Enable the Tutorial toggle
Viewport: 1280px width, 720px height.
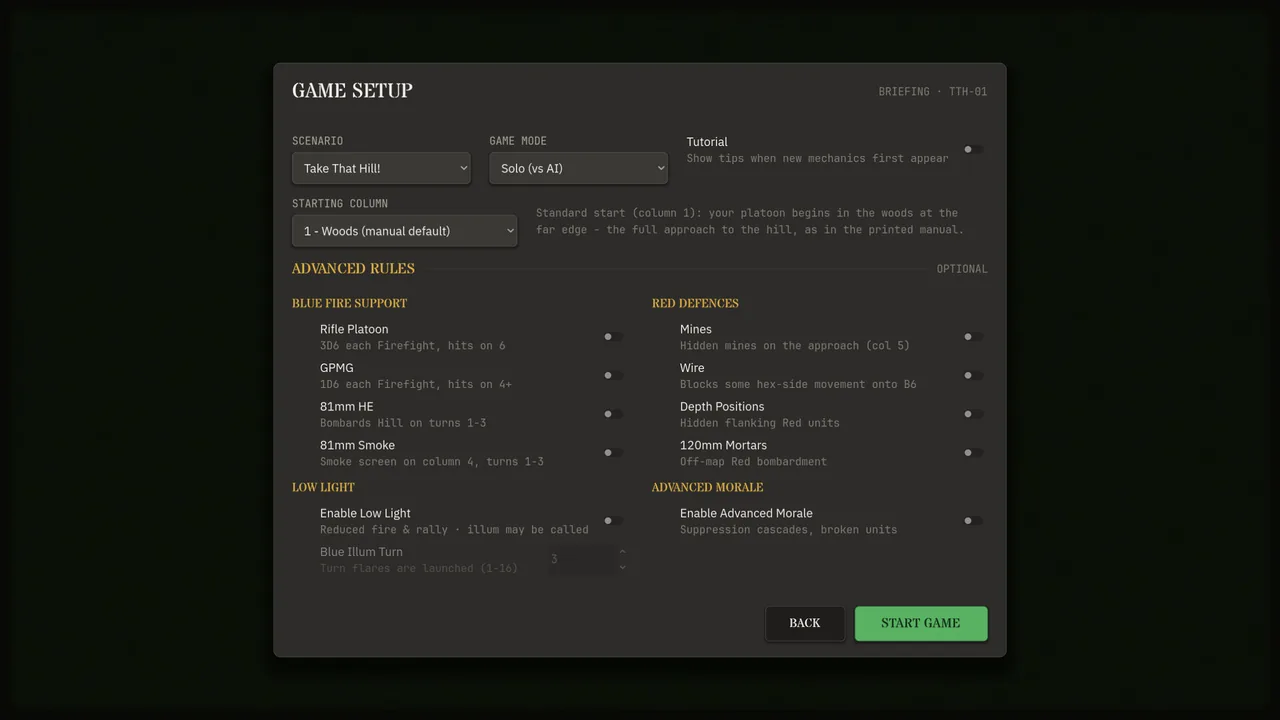tap(973, 150)
